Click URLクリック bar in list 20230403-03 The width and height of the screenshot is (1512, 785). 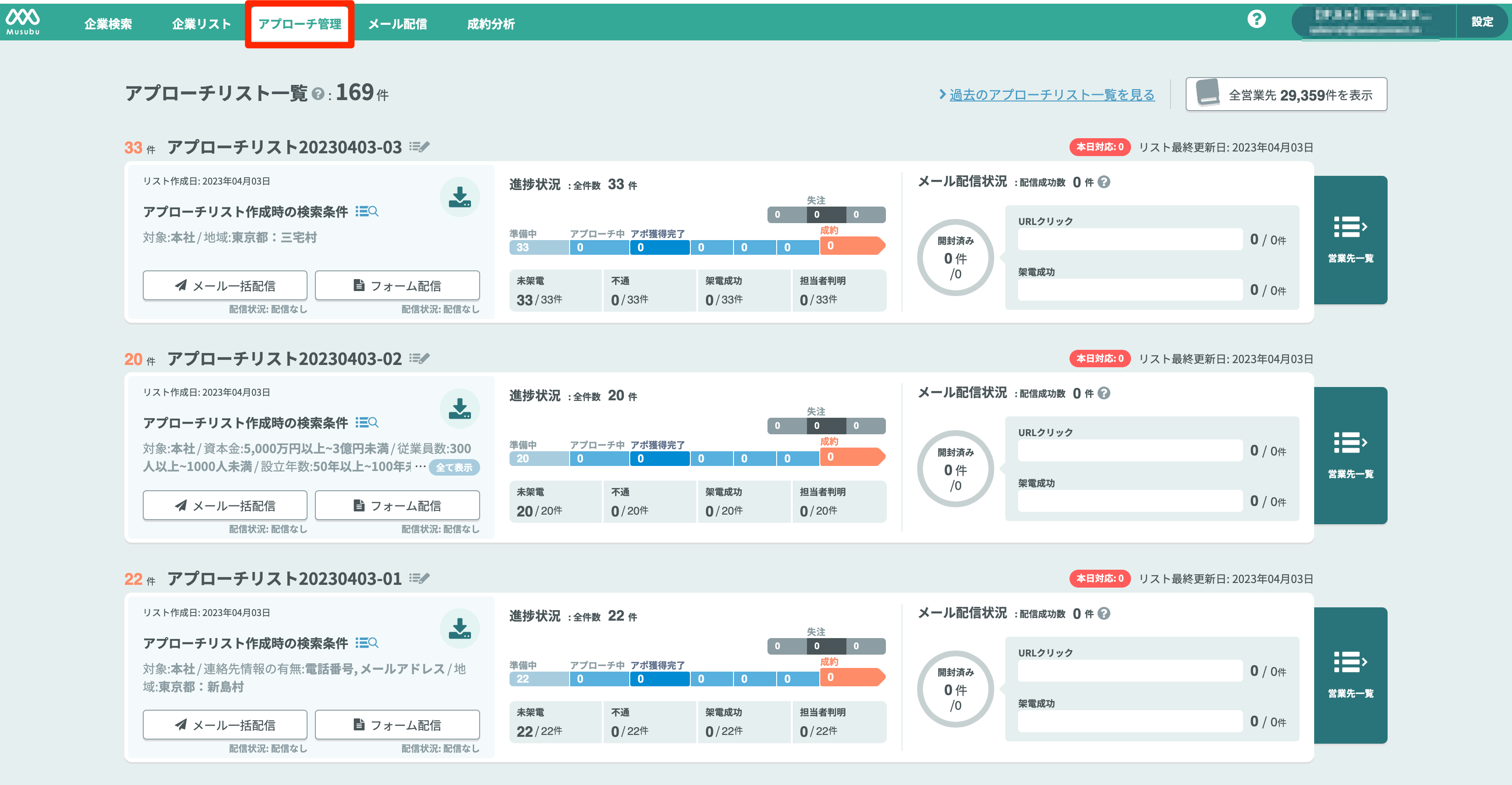(1130, 240)
